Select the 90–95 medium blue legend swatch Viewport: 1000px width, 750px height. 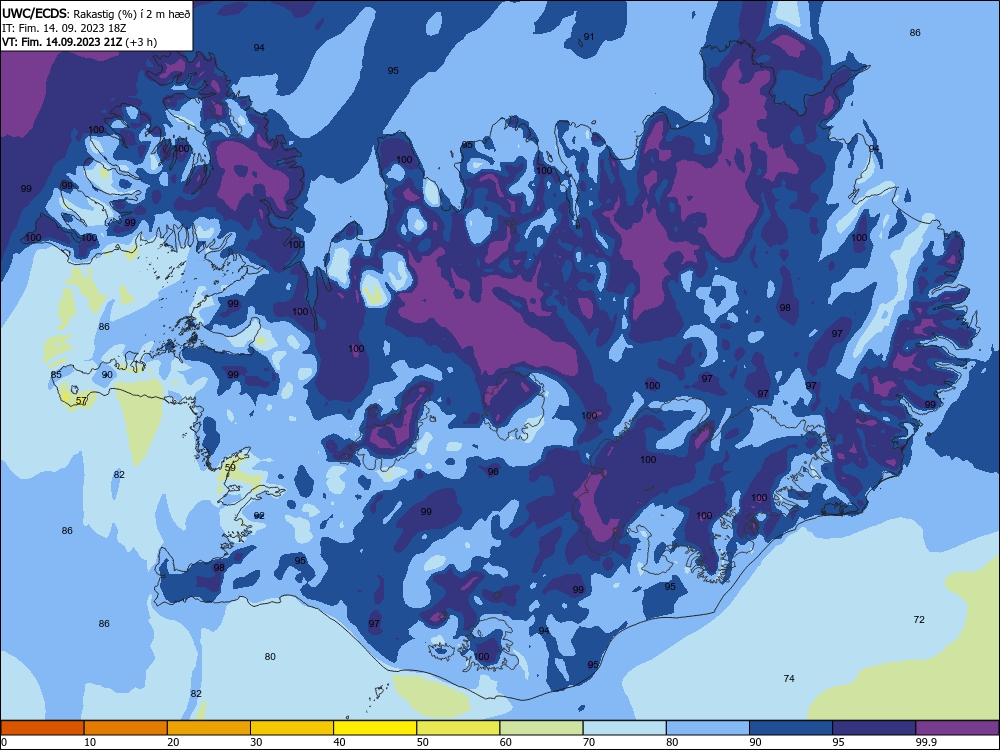[x=791, y=728]
